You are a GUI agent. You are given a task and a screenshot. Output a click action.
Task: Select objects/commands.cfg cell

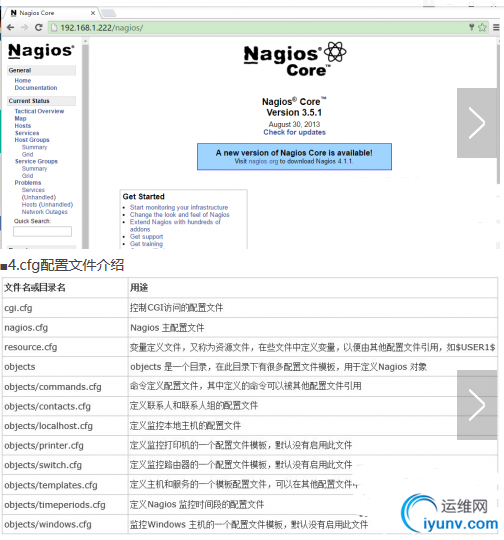(65, 387)
